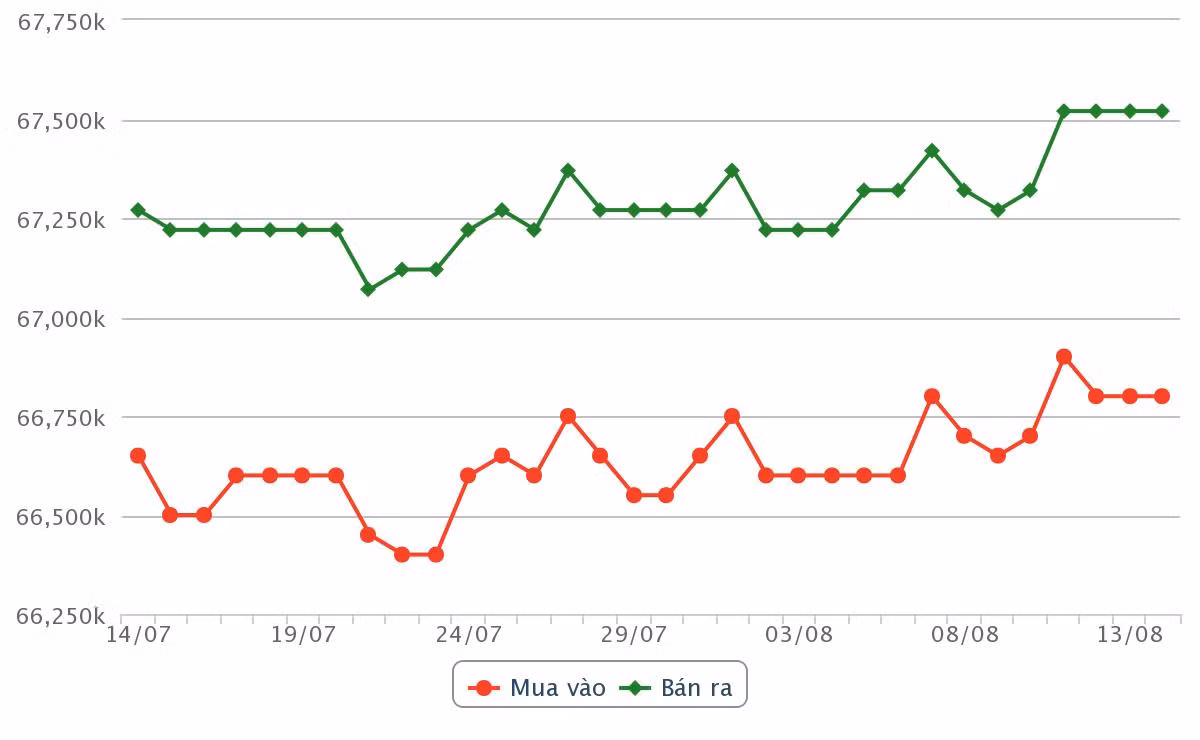This screenshot has height=740, width=1200.
Task: Click the 67,000k y-axis label
Action: pos(62,319)
